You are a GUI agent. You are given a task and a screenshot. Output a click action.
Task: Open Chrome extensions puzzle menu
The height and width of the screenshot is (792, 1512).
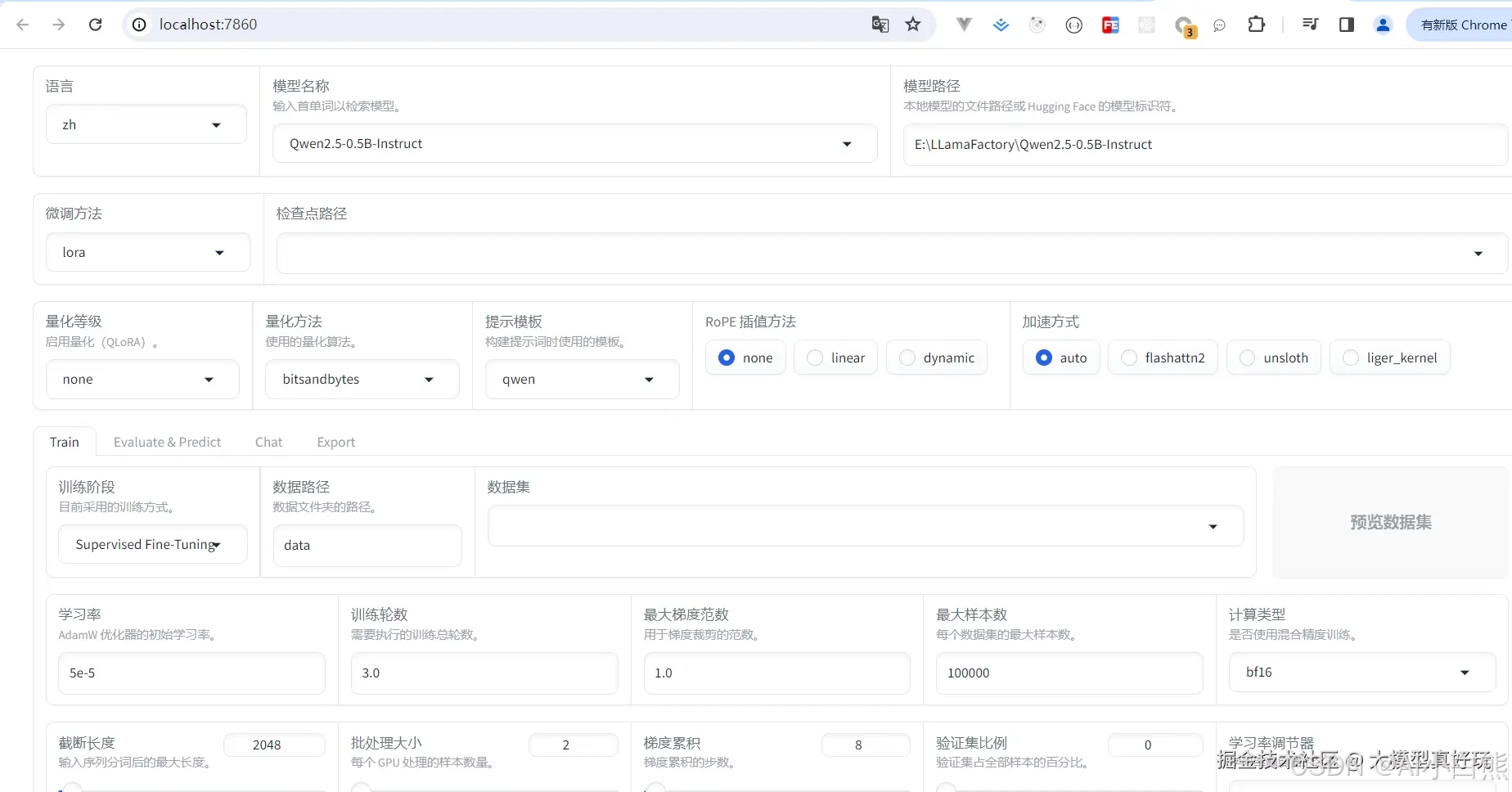[x=1257, y=25]
